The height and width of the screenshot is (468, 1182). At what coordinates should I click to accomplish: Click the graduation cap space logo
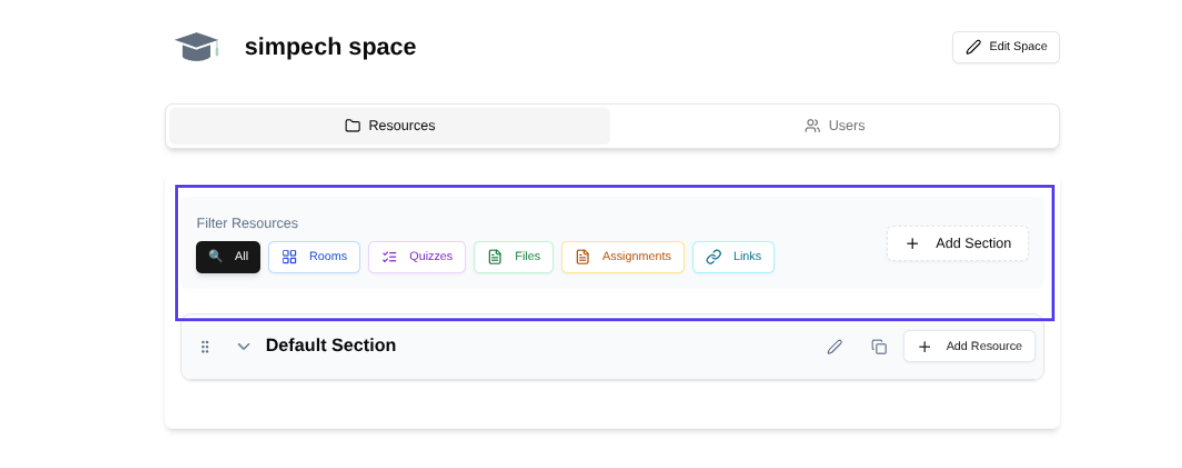(196, 47)
